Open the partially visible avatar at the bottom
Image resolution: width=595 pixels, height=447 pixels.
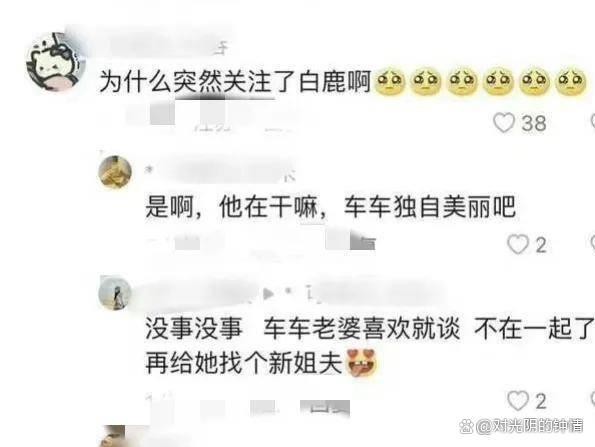pyautogui.click(x=113, y=436)
